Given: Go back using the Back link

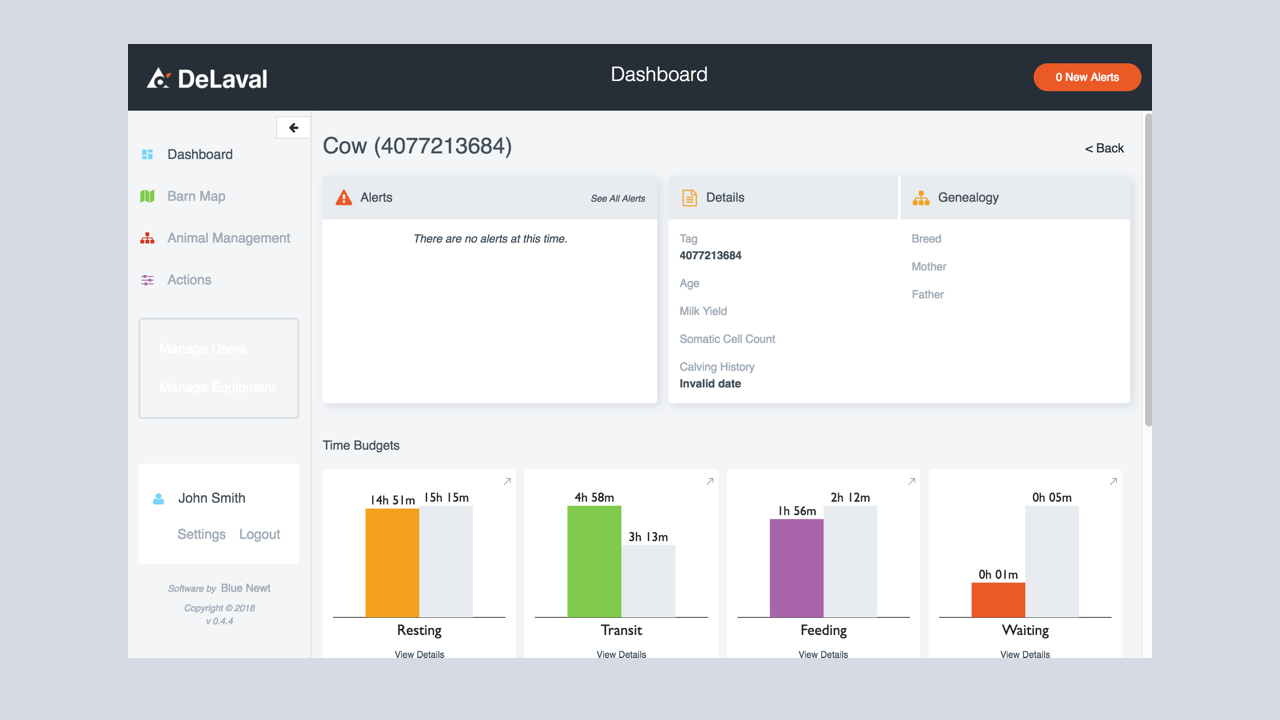Looking at the screenshot, I should point(1104,147).
